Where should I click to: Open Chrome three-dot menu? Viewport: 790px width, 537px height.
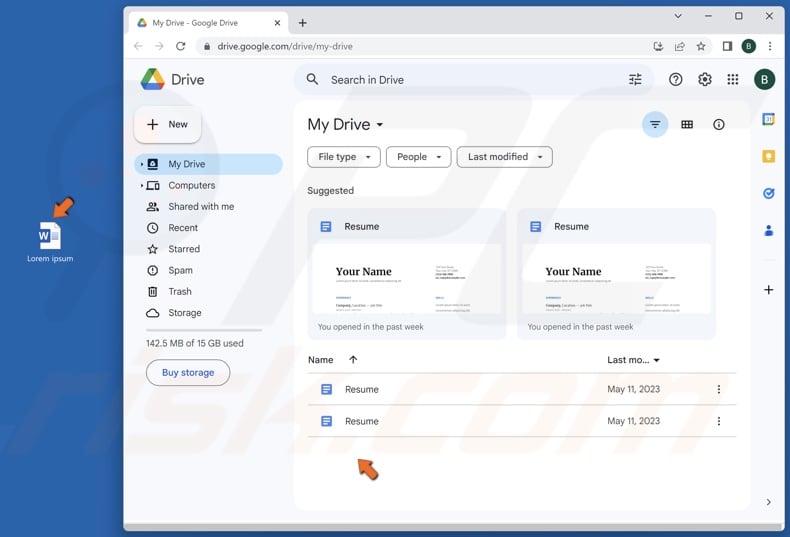(769, 46)
